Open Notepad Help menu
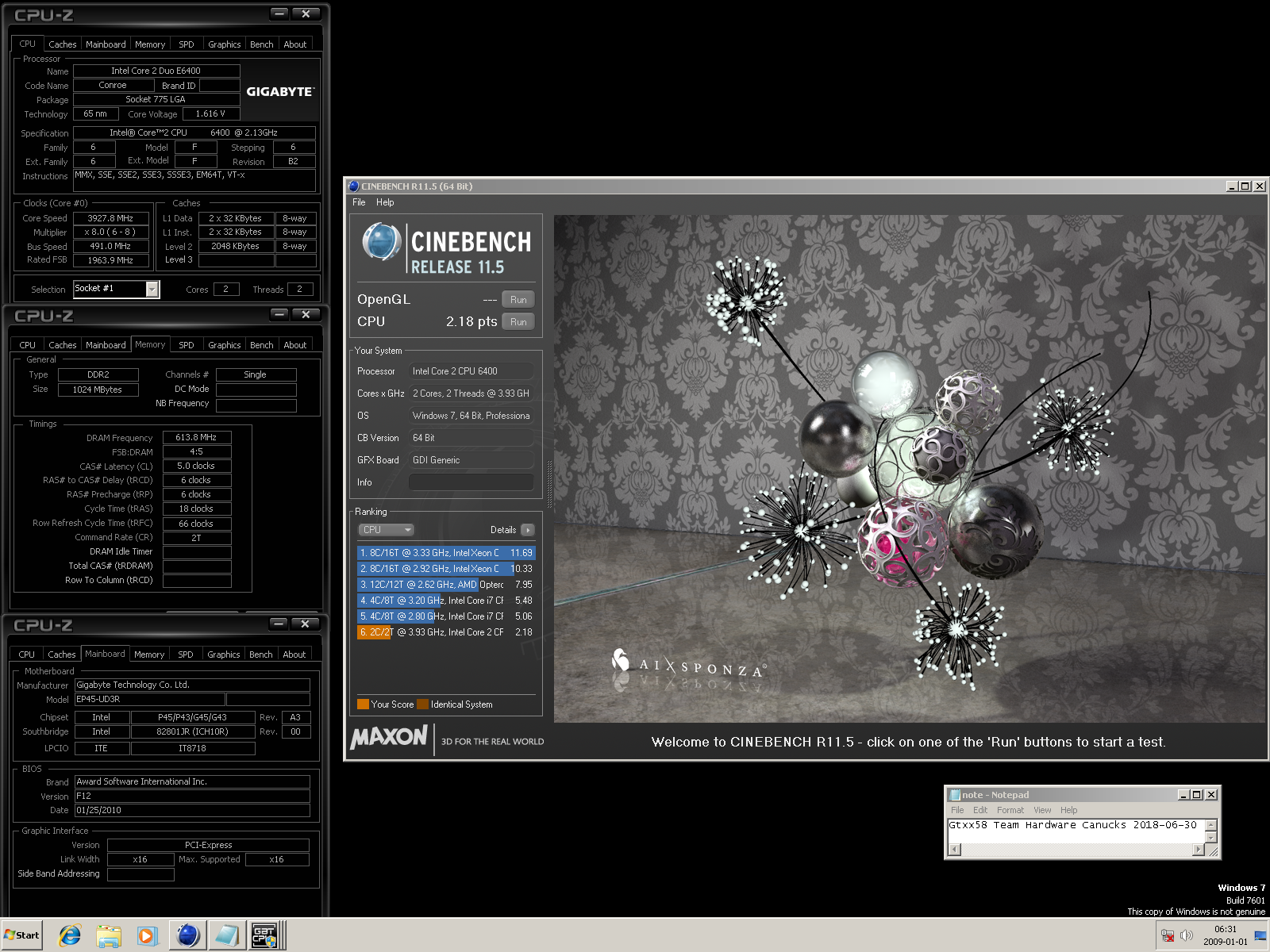Image resolution: width=1270 pixels, height=952 pixels. coord(1069,810)
